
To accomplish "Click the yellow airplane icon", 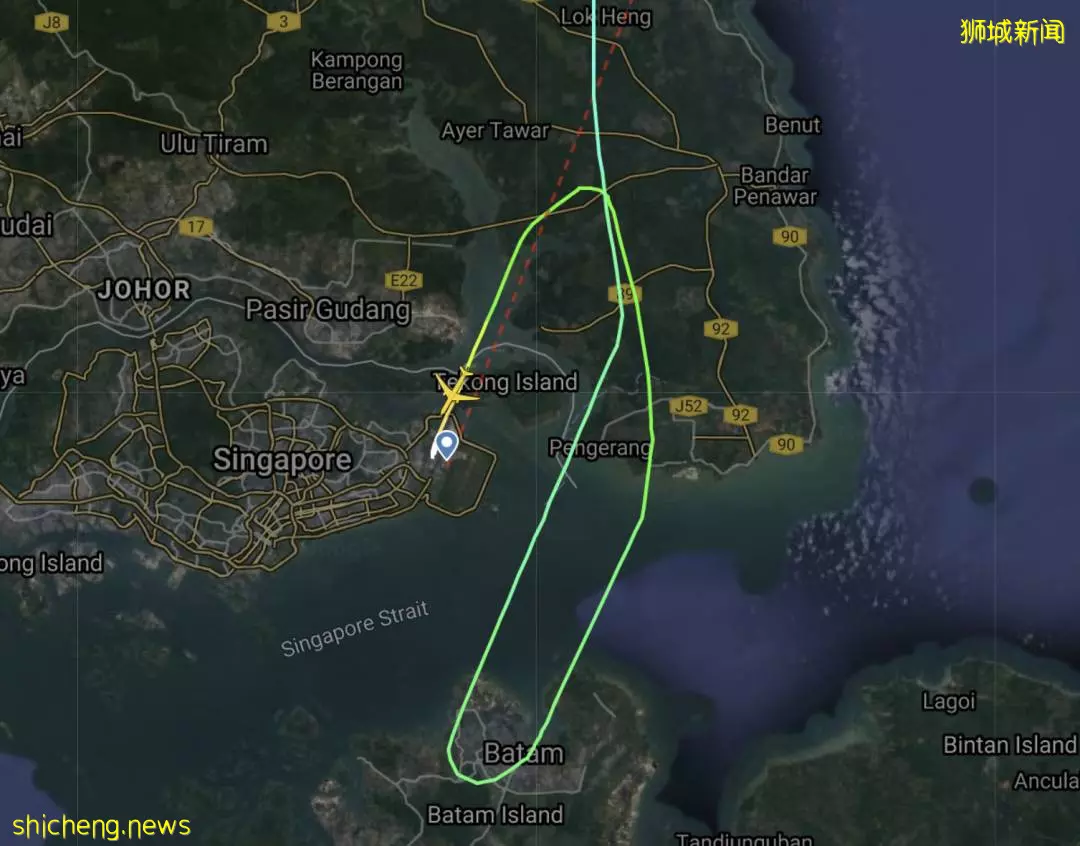I will (455, 393).
